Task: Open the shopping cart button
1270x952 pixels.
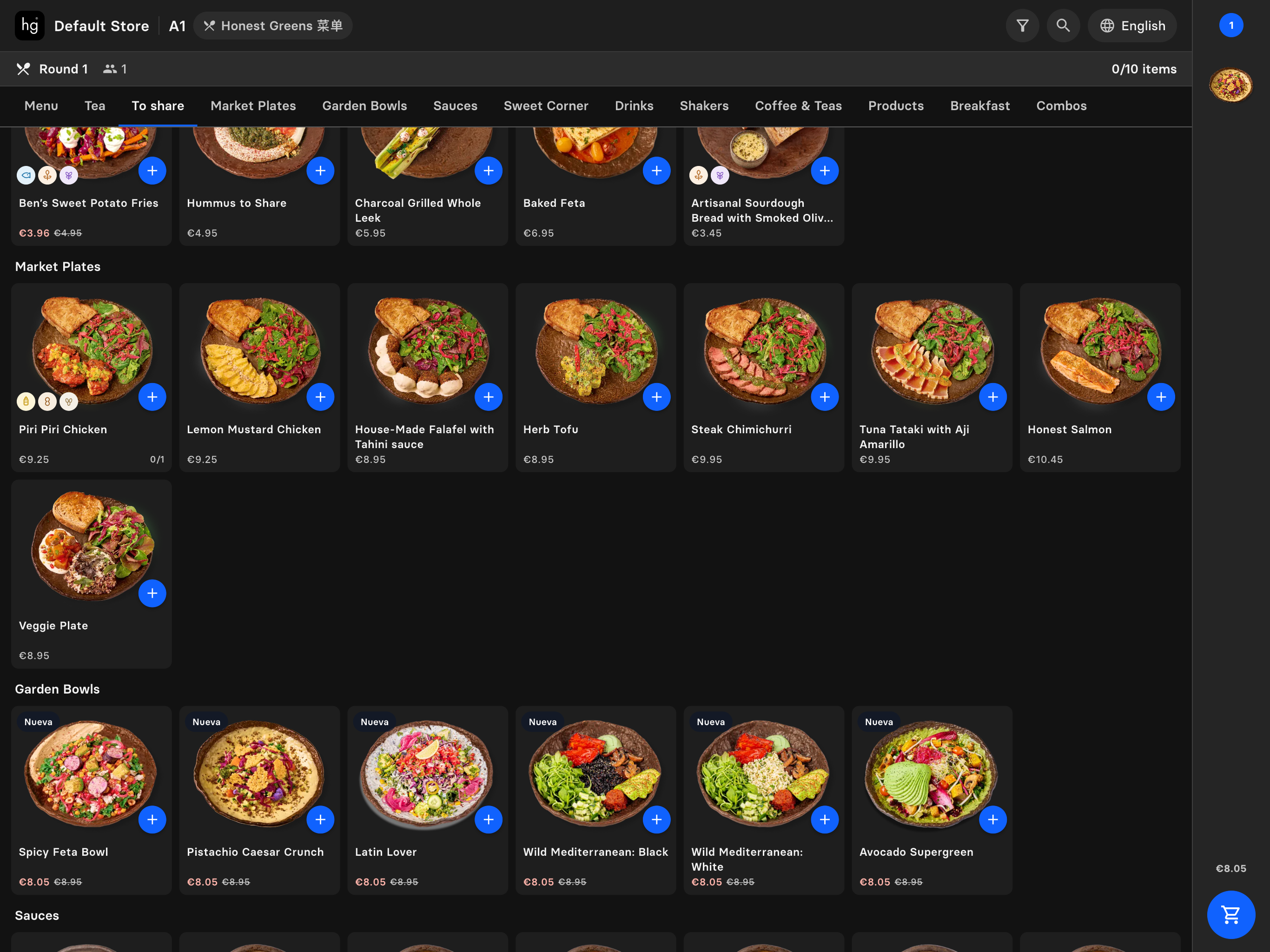Action: pyautogui.click(x=1230, y=914)
